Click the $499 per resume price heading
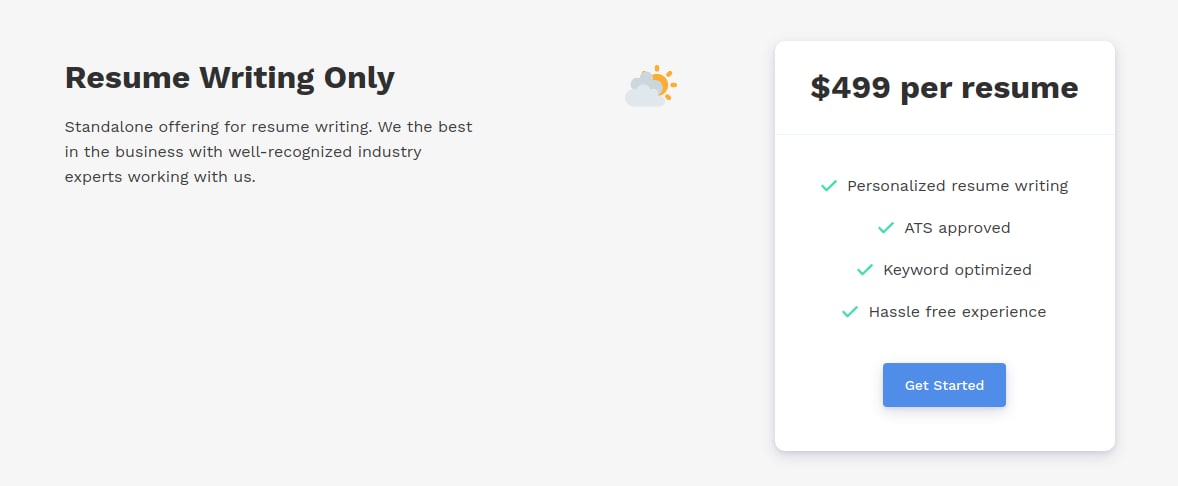The height and width of the screenshot is (486, 1178). tap(944, 88)
